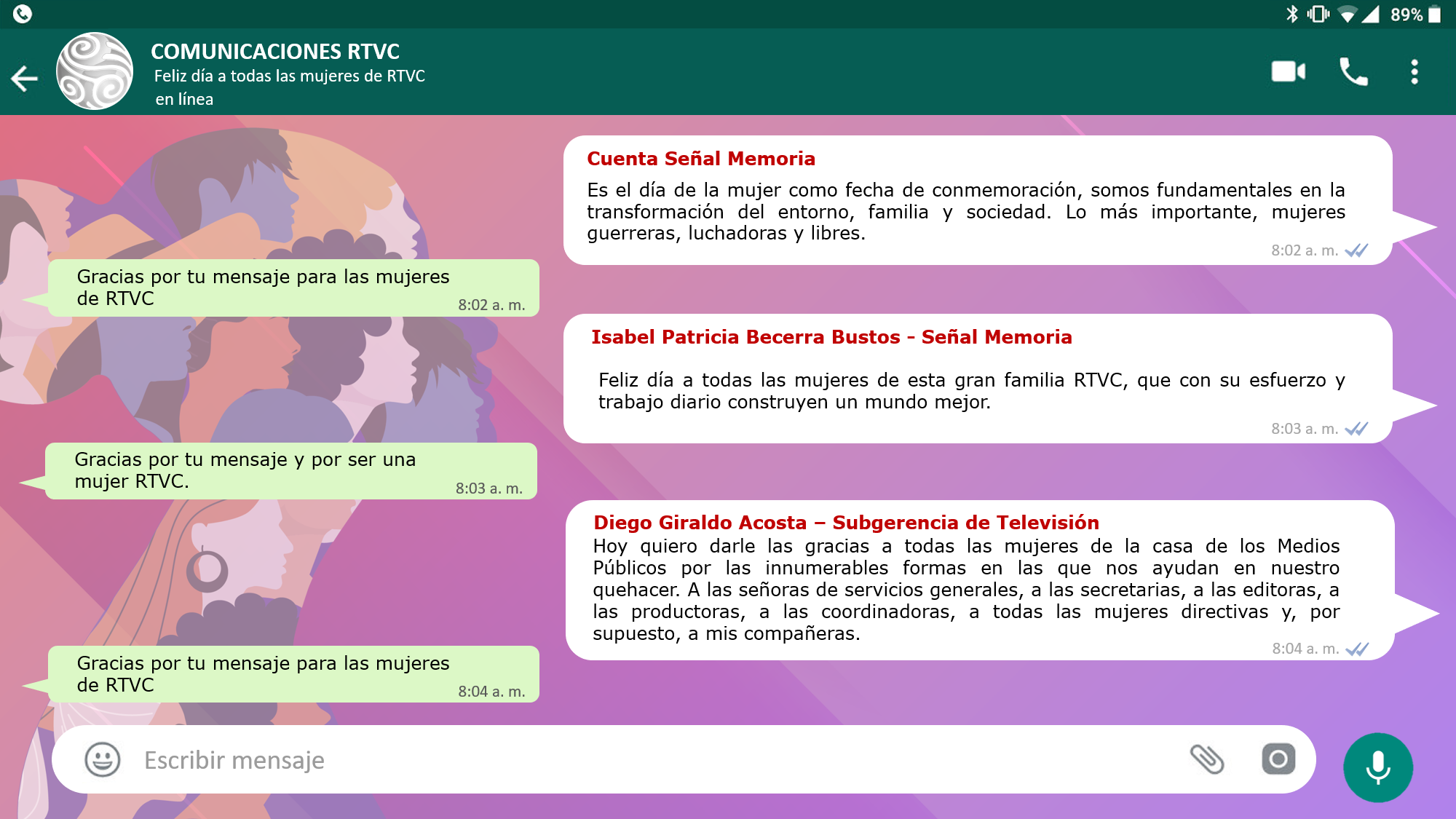Tap the phone call icon in status bar
The height and width of the screenshot is (819, 1456).
[23, 14]
